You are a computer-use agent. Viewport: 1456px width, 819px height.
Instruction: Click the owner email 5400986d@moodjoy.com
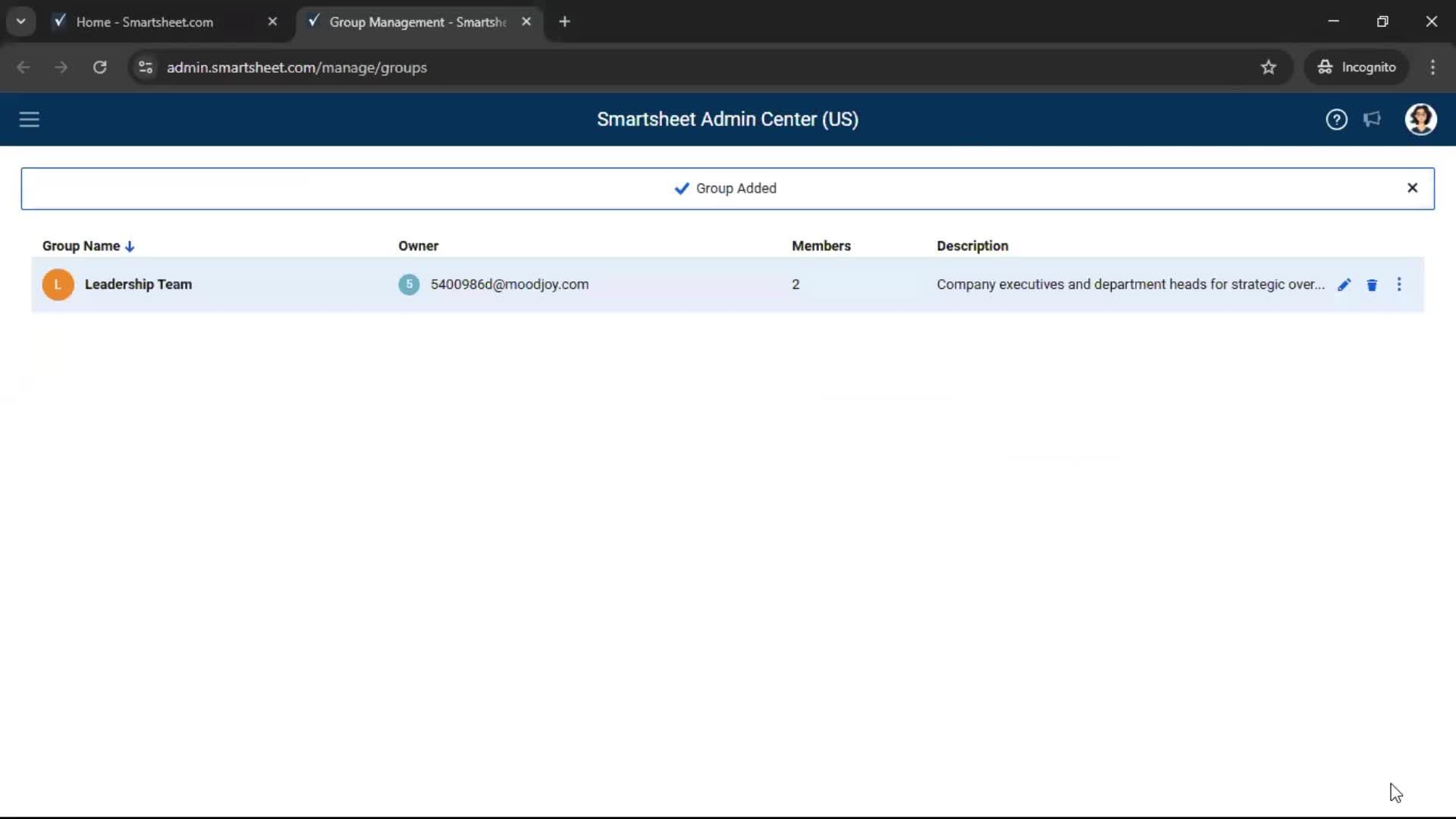point(510,284)
